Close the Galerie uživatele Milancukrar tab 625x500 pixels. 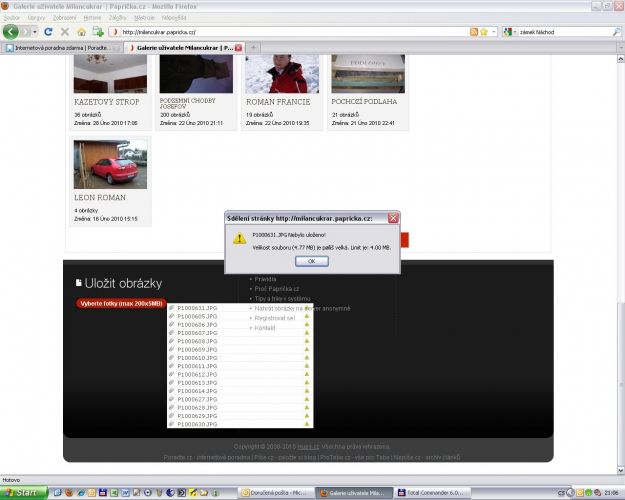pos(238,48)
